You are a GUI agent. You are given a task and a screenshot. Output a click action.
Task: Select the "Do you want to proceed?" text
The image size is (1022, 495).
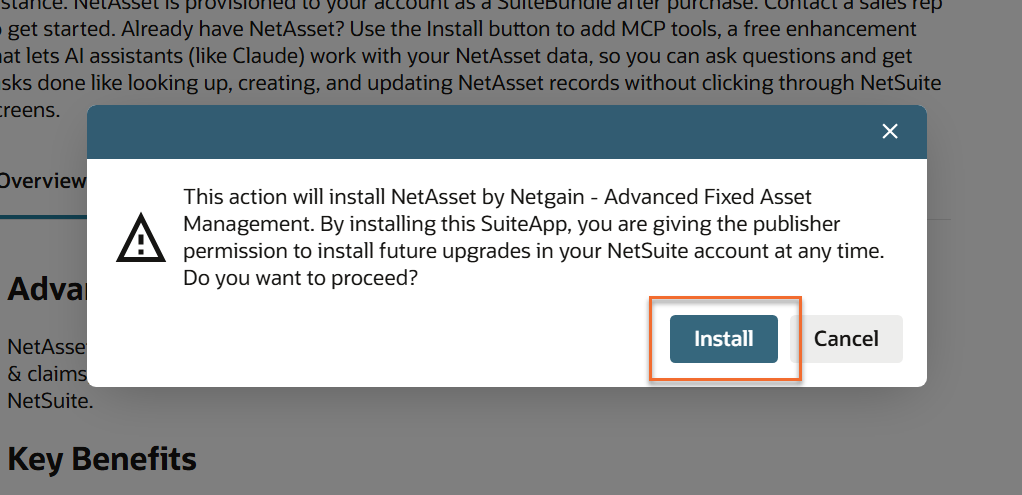coord(300,278)
